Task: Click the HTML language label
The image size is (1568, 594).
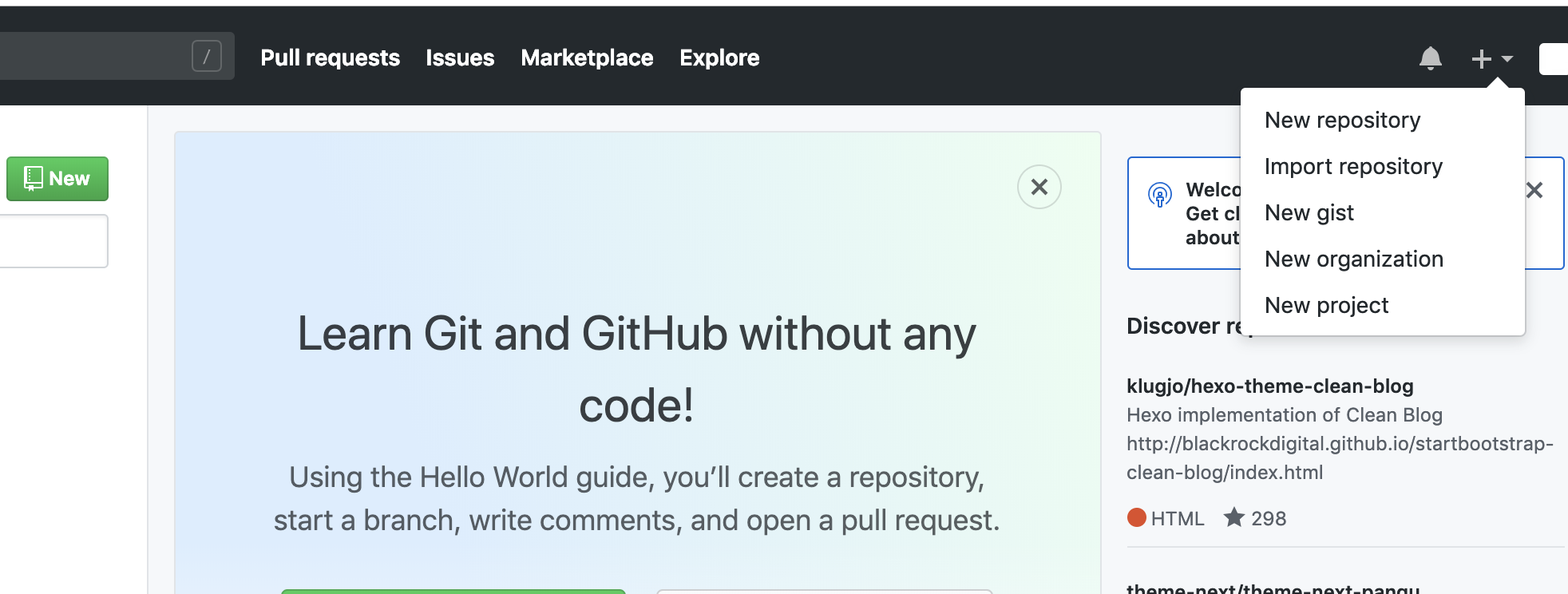Action: point(1177,518)
